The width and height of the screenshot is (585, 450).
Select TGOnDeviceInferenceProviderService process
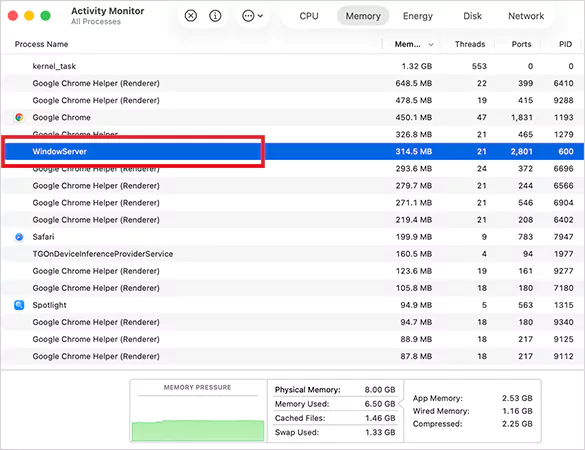(x=292, y=254)
